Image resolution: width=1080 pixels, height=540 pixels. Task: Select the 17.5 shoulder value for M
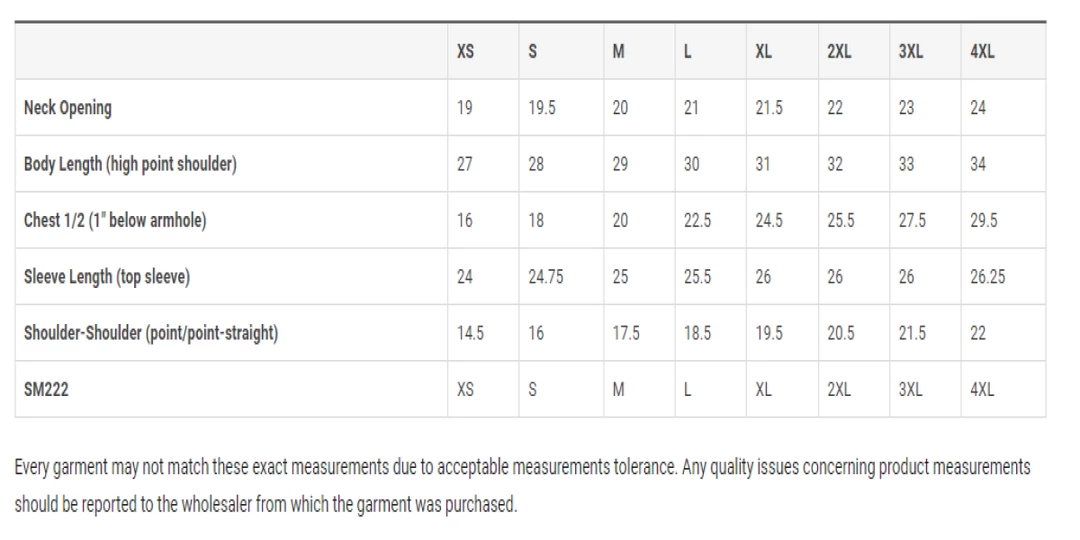pyautogui.click(x=626, y=333)
